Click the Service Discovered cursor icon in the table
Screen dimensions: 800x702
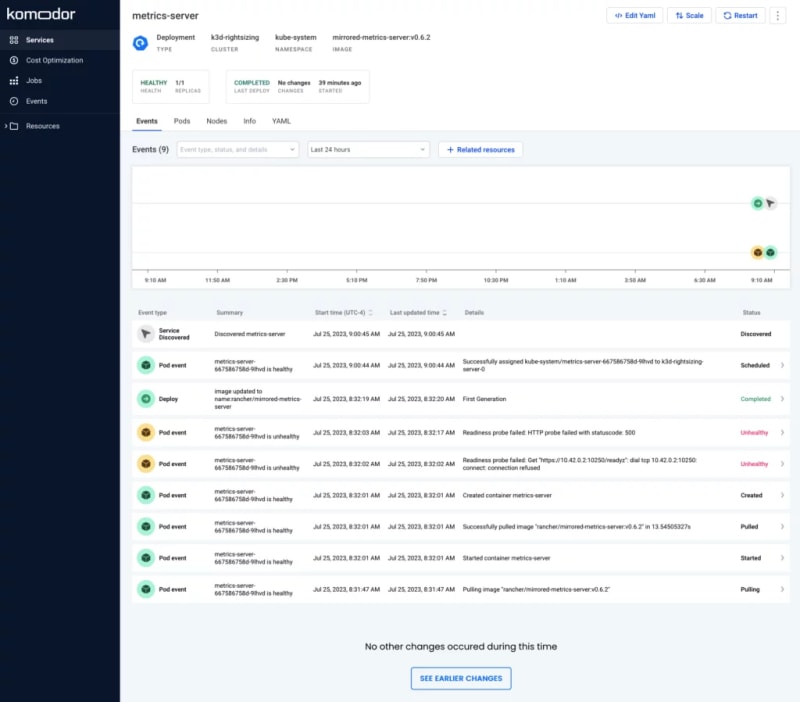coord(145,334)
